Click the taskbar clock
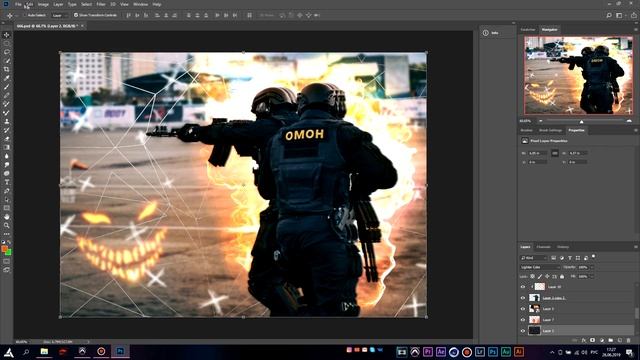The width and height of the screenshot is (640, 360). 611,352
